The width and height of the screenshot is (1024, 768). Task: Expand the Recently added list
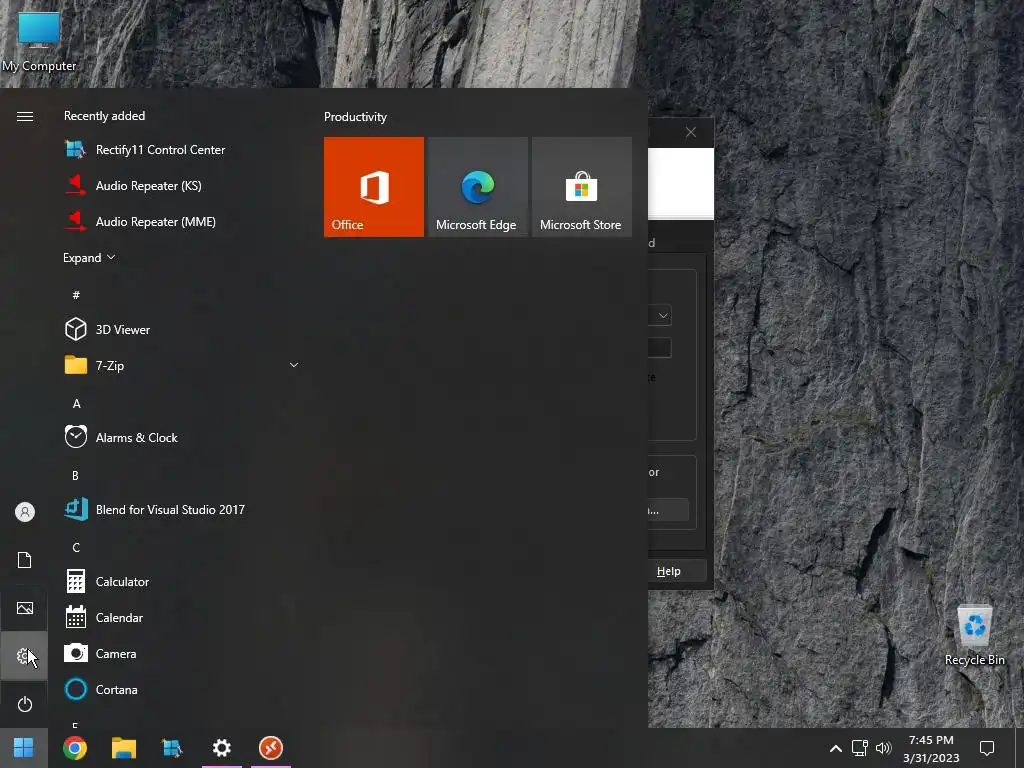[89, 258]
